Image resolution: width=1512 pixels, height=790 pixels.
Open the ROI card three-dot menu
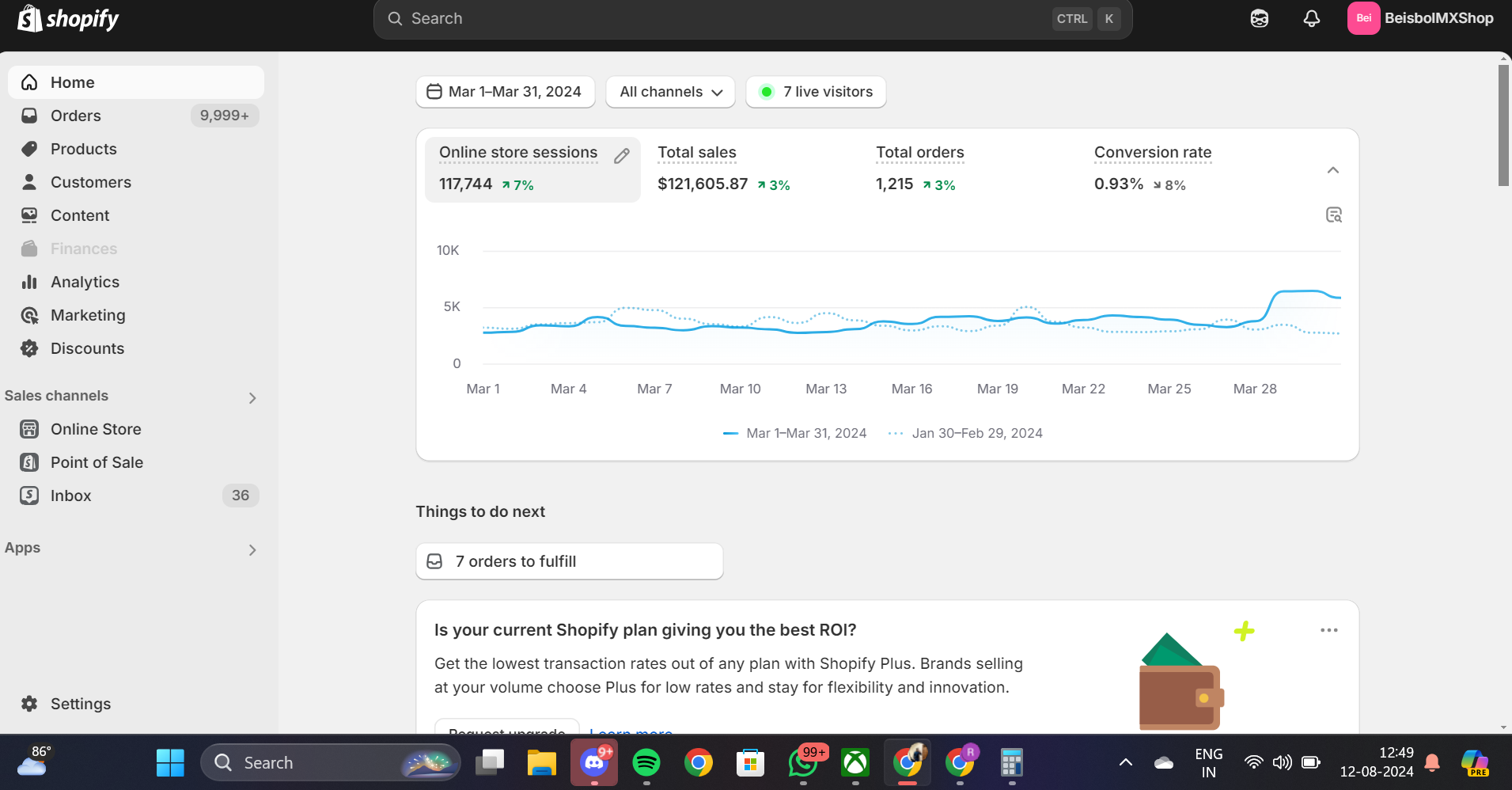(x=1329, y=630)
